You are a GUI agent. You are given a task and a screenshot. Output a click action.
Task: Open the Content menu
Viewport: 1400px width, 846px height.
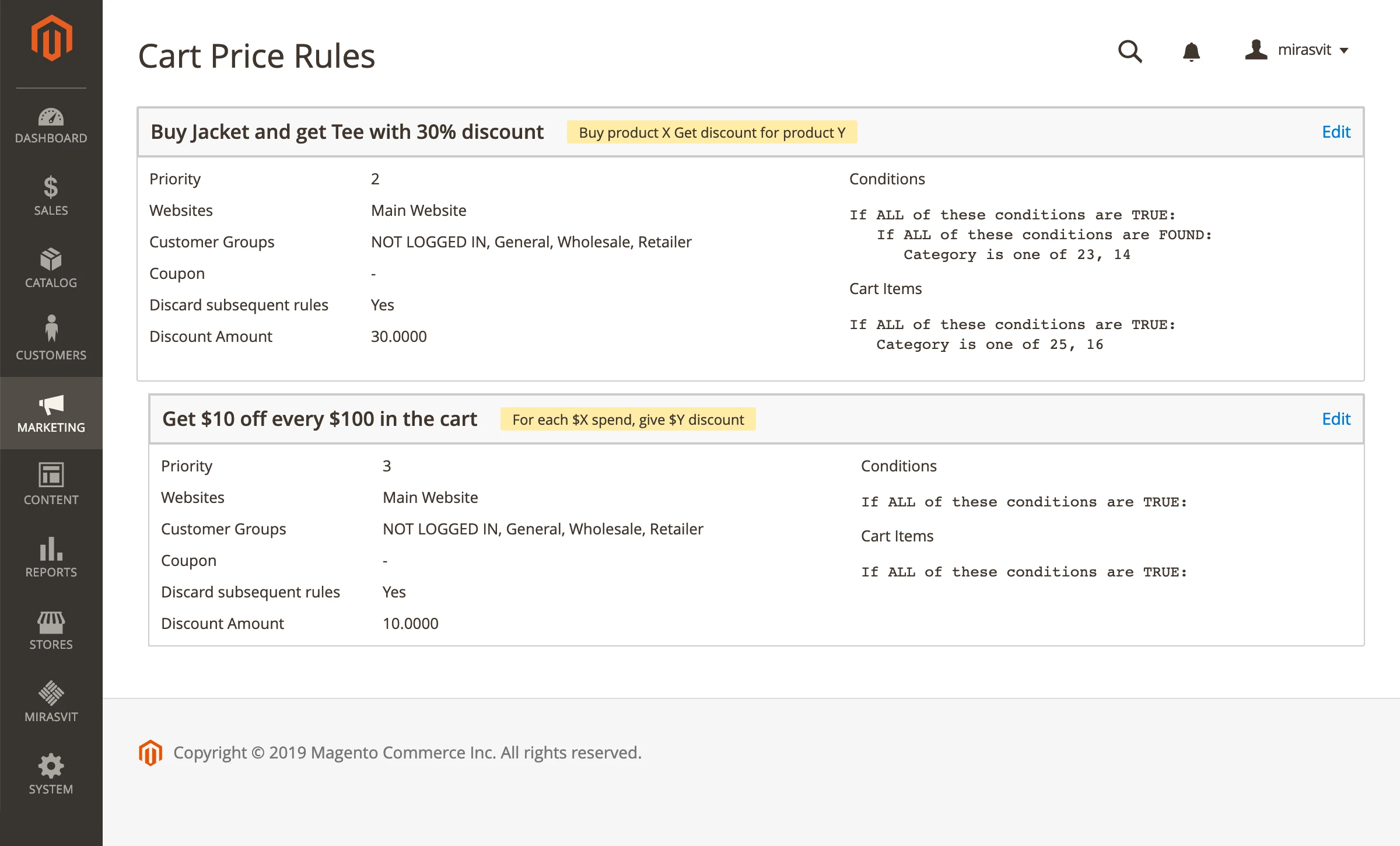pos(51,484)
